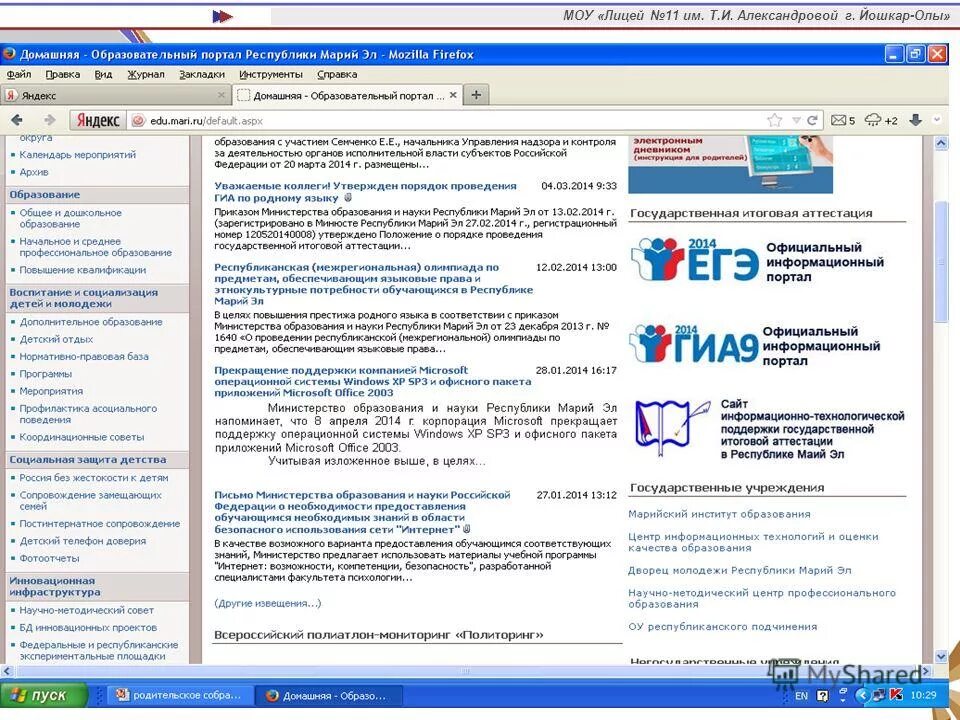Switch to 'родительское собра...' taskbar window
This screenshot has height=720, width=960.
[180, 696]
